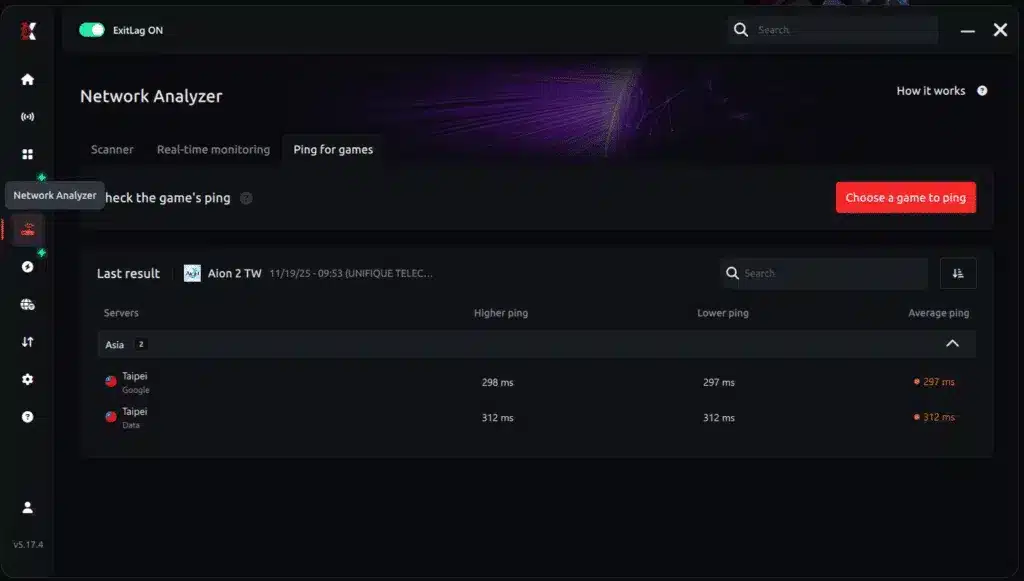Open the user account icon
This screenshot has height=581, width=1024.
click(27, 507)
